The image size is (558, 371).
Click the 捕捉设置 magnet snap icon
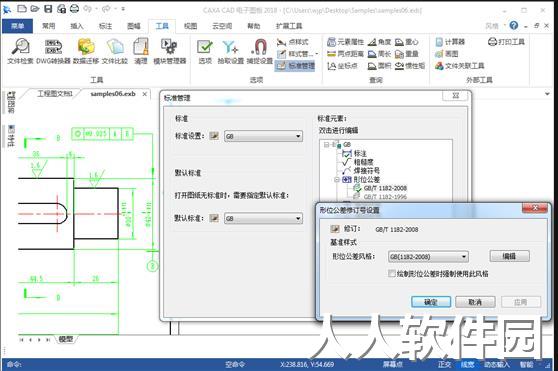tap(259, 51)
